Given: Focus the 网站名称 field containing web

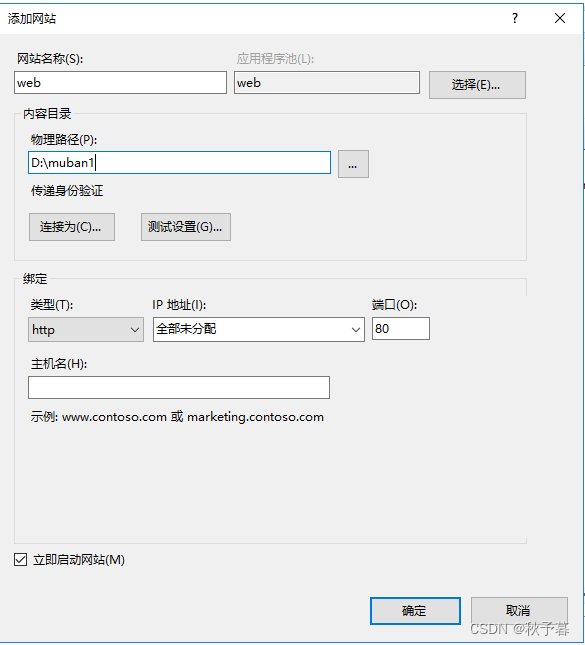Looking at the screenshot, I should point(121,83).
